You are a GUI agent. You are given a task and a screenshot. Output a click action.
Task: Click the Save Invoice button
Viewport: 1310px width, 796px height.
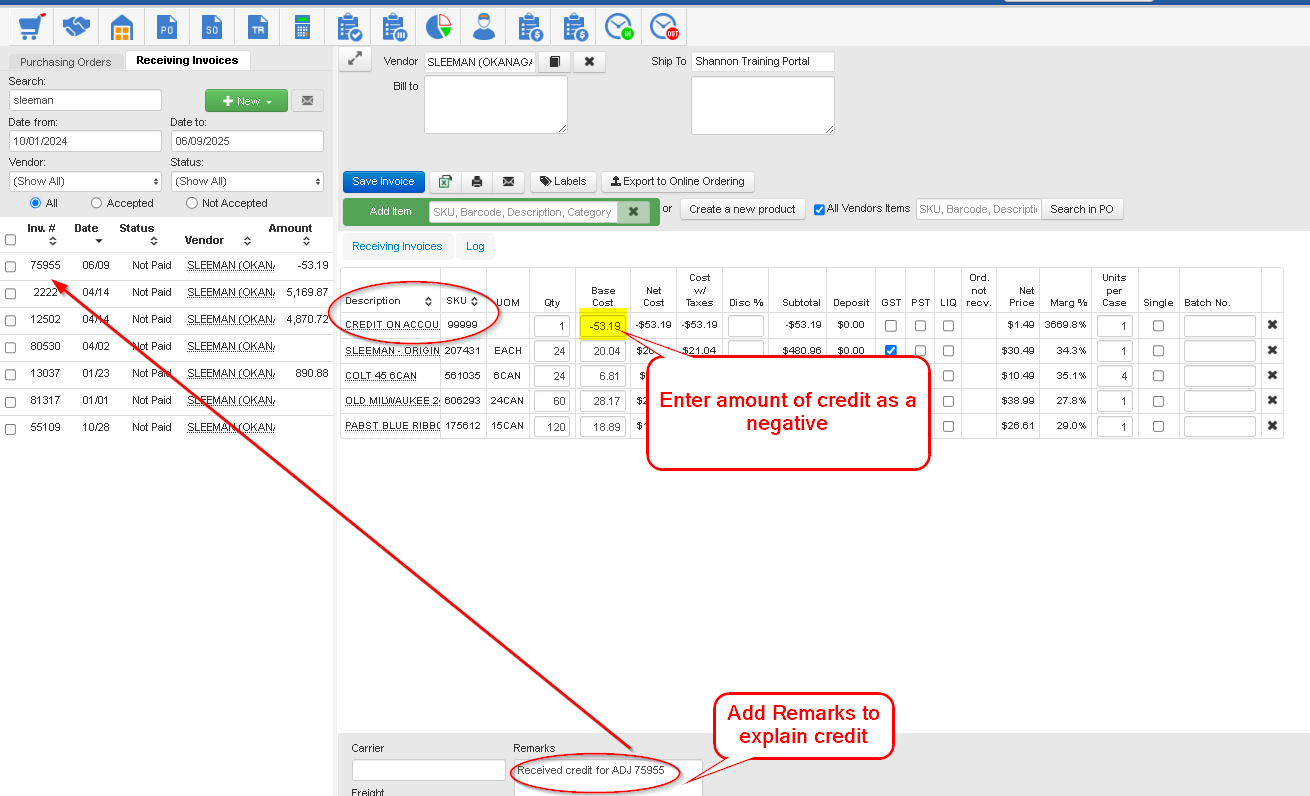pos(384,182)
